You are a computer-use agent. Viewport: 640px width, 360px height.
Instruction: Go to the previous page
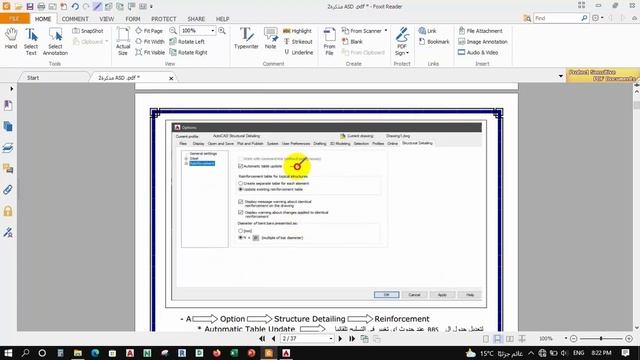tap(273, 339)
